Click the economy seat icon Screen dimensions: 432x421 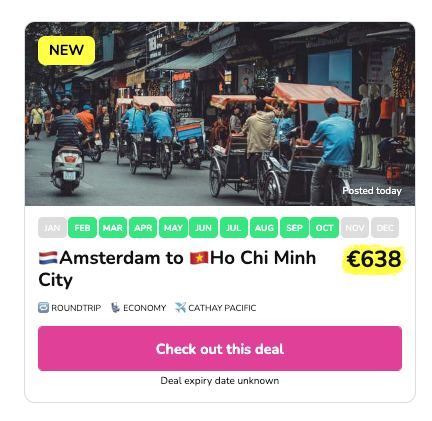(115, 307)
